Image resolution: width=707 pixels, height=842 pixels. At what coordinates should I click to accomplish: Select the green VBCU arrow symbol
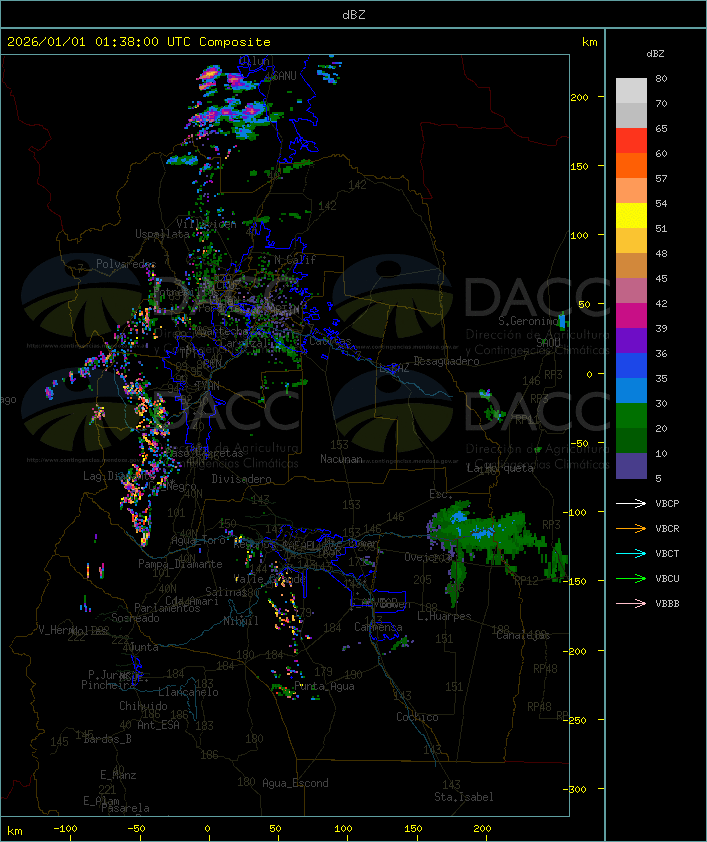[631, 578]
